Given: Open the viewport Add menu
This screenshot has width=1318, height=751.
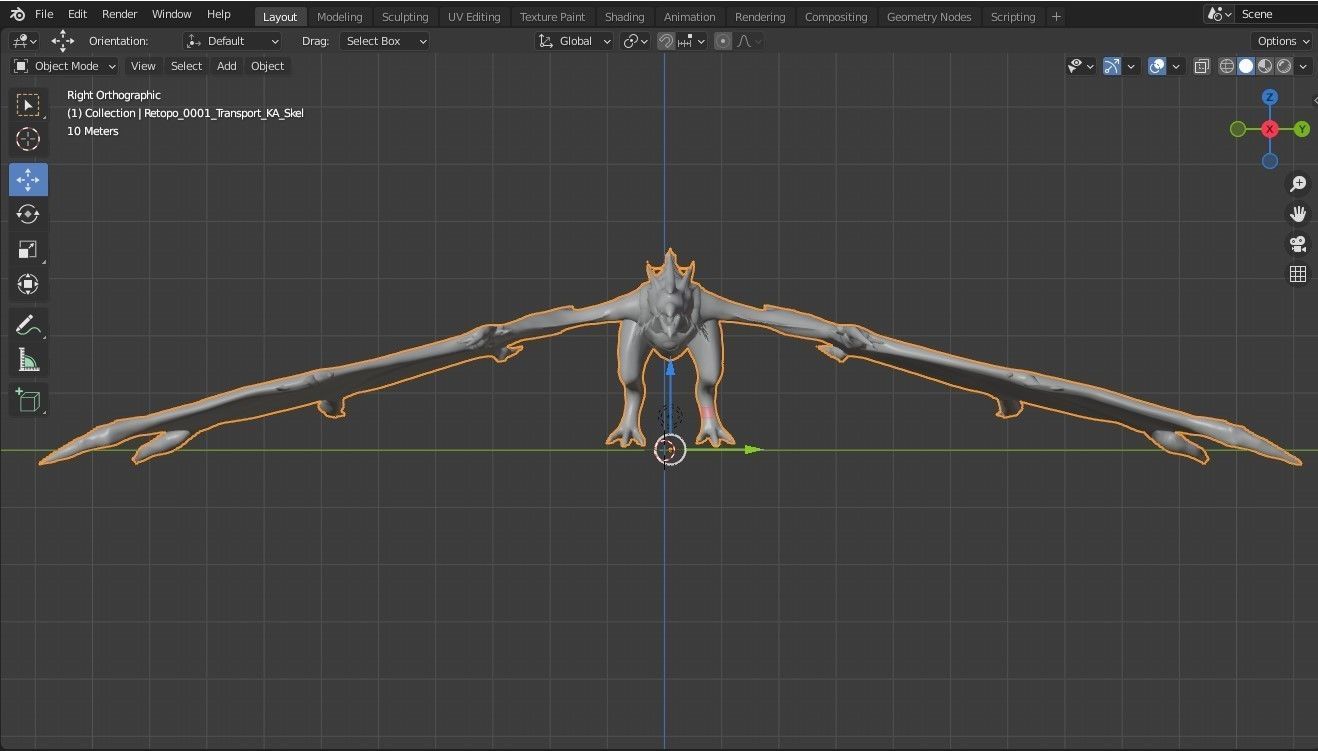Looking at the screenshot, I should [x=227, y=66].
